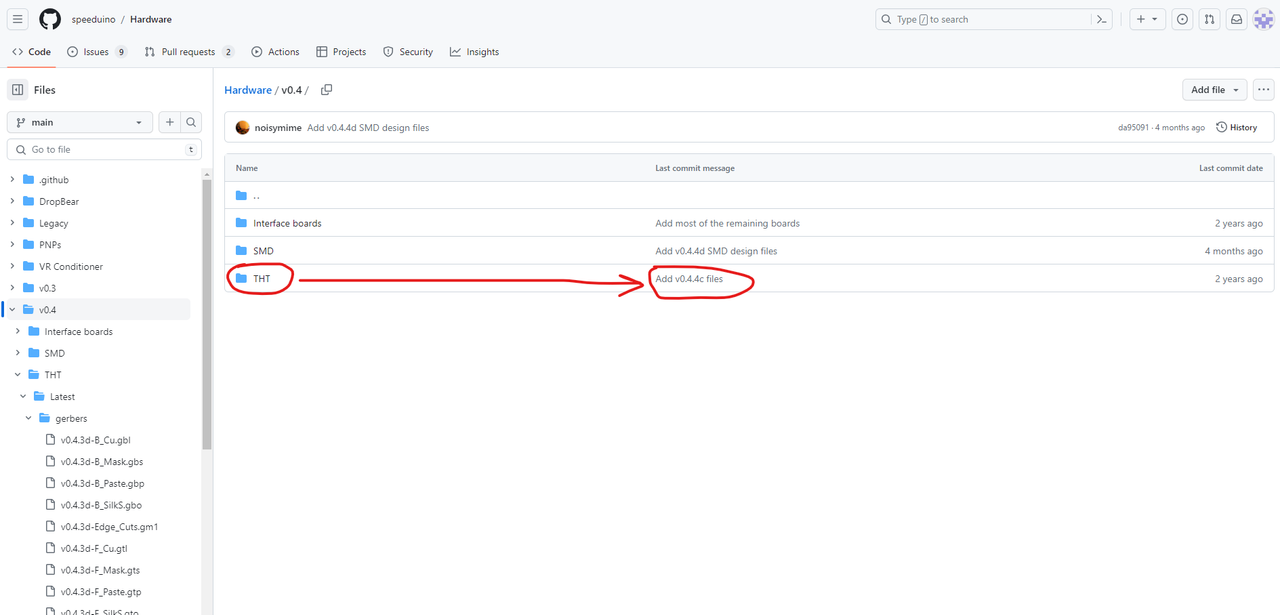The width and height of the screenshot is (1280, 615).
Task: Collapse the gerbers folder in tree
Action: 29,418
